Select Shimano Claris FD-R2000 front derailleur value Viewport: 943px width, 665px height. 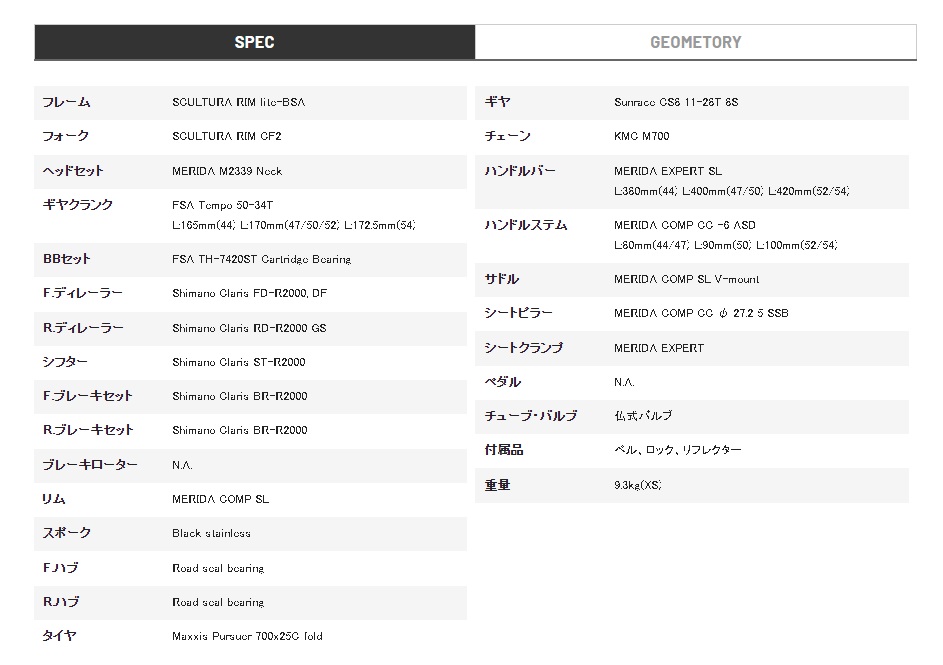(x=249, y=294)
